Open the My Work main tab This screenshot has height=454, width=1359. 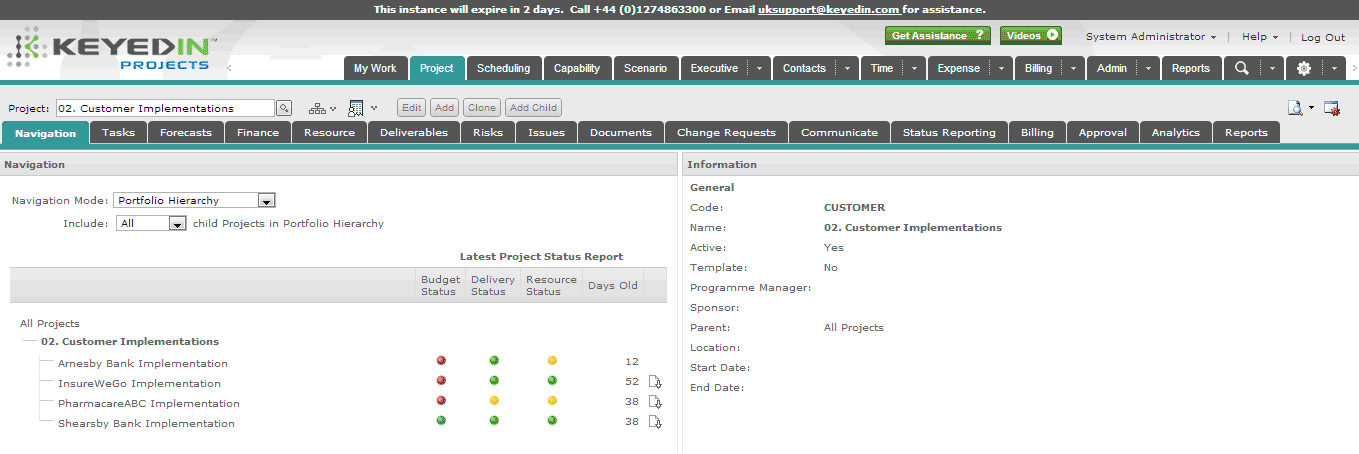(375, 68)
